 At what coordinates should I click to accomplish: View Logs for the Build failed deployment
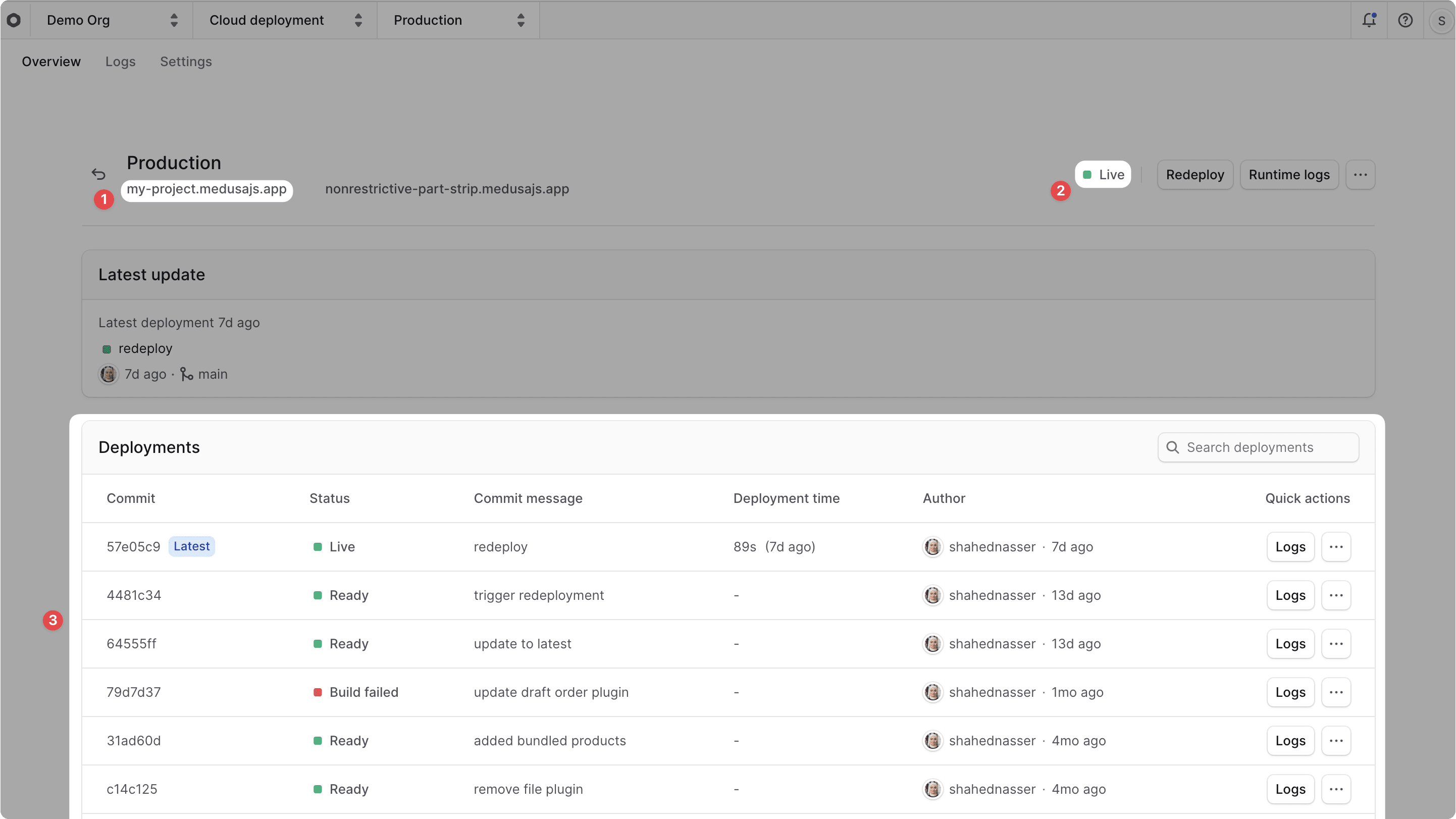(x=1290, y=692)
